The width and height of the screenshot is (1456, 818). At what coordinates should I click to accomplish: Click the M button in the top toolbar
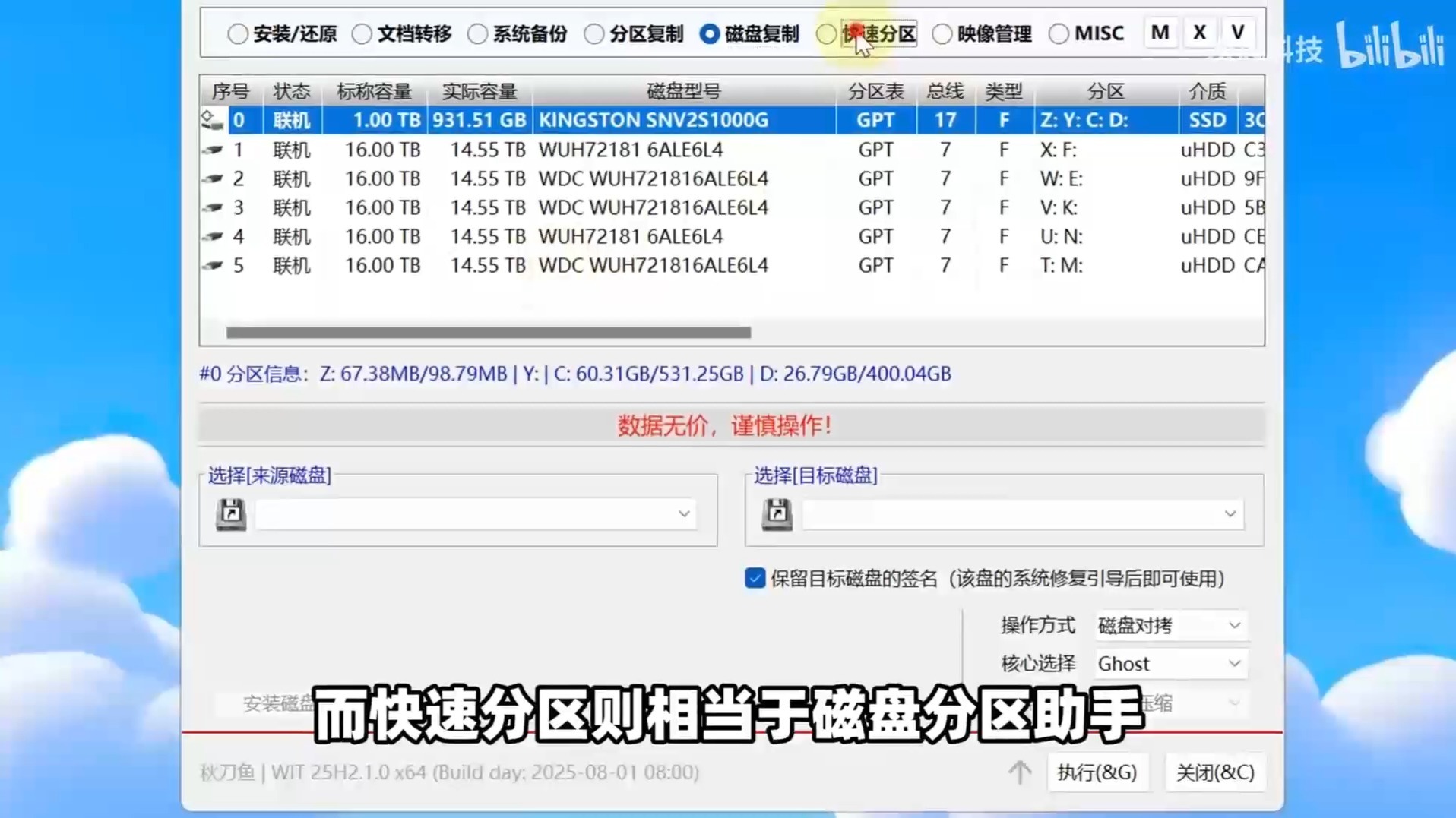click(1160, 33)
